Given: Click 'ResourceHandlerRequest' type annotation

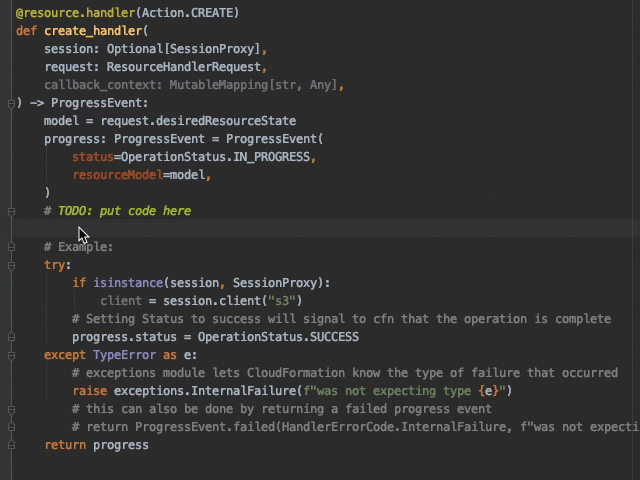Looking at the screenshot, I should [184, 67].
